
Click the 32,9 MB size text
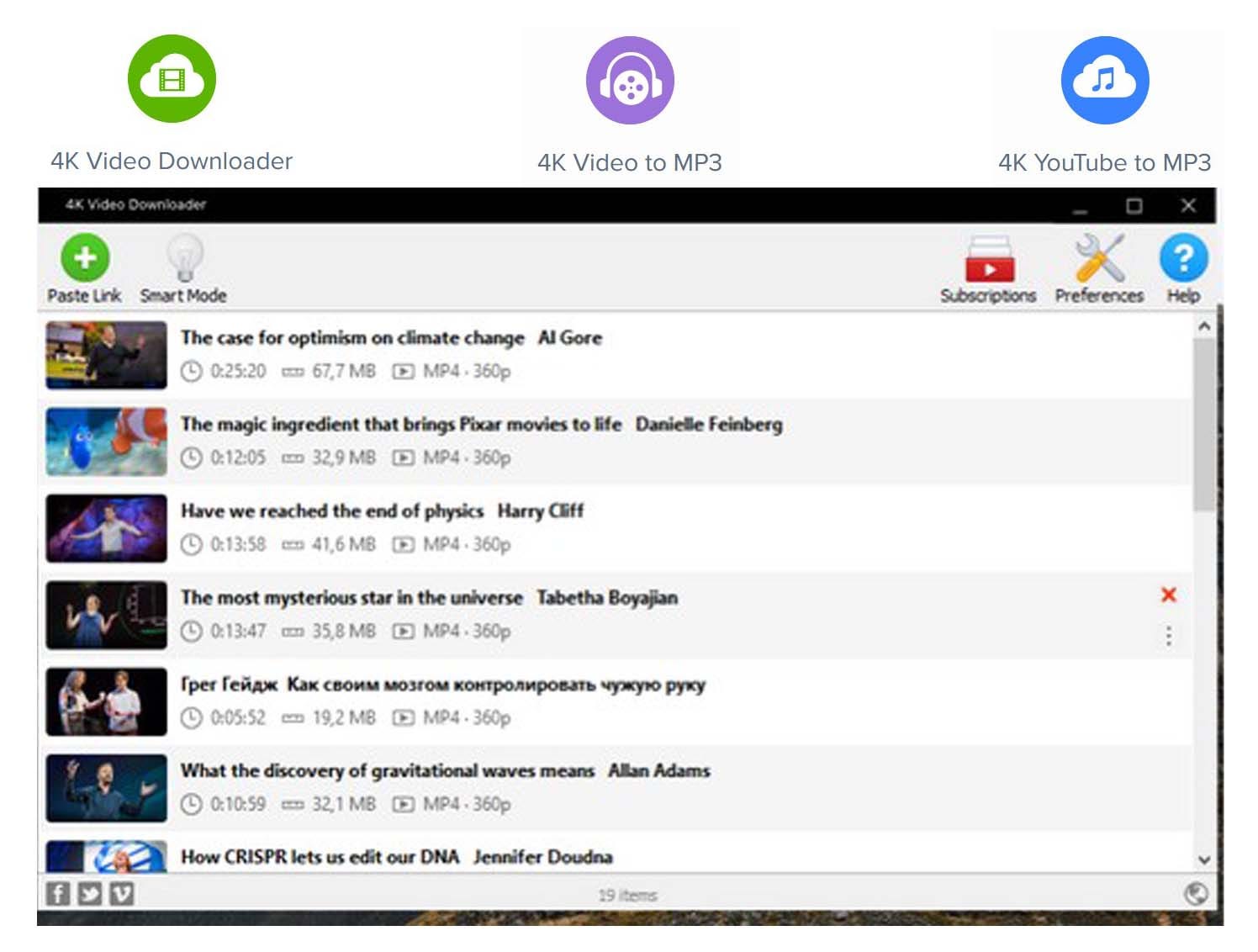pyautogui.click(x=344, y=457)
